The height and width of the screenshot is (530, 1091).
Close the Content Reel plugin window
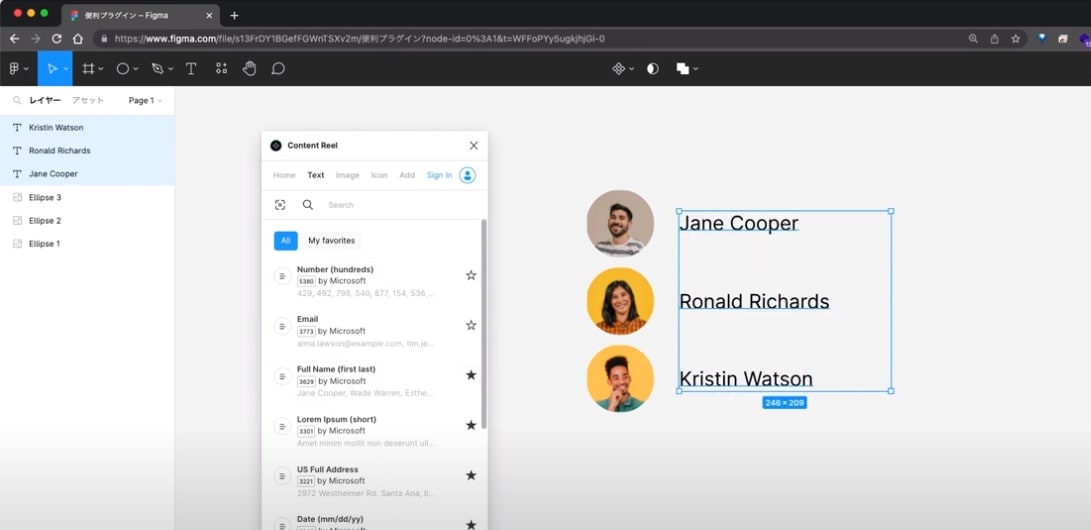point(474,145)
